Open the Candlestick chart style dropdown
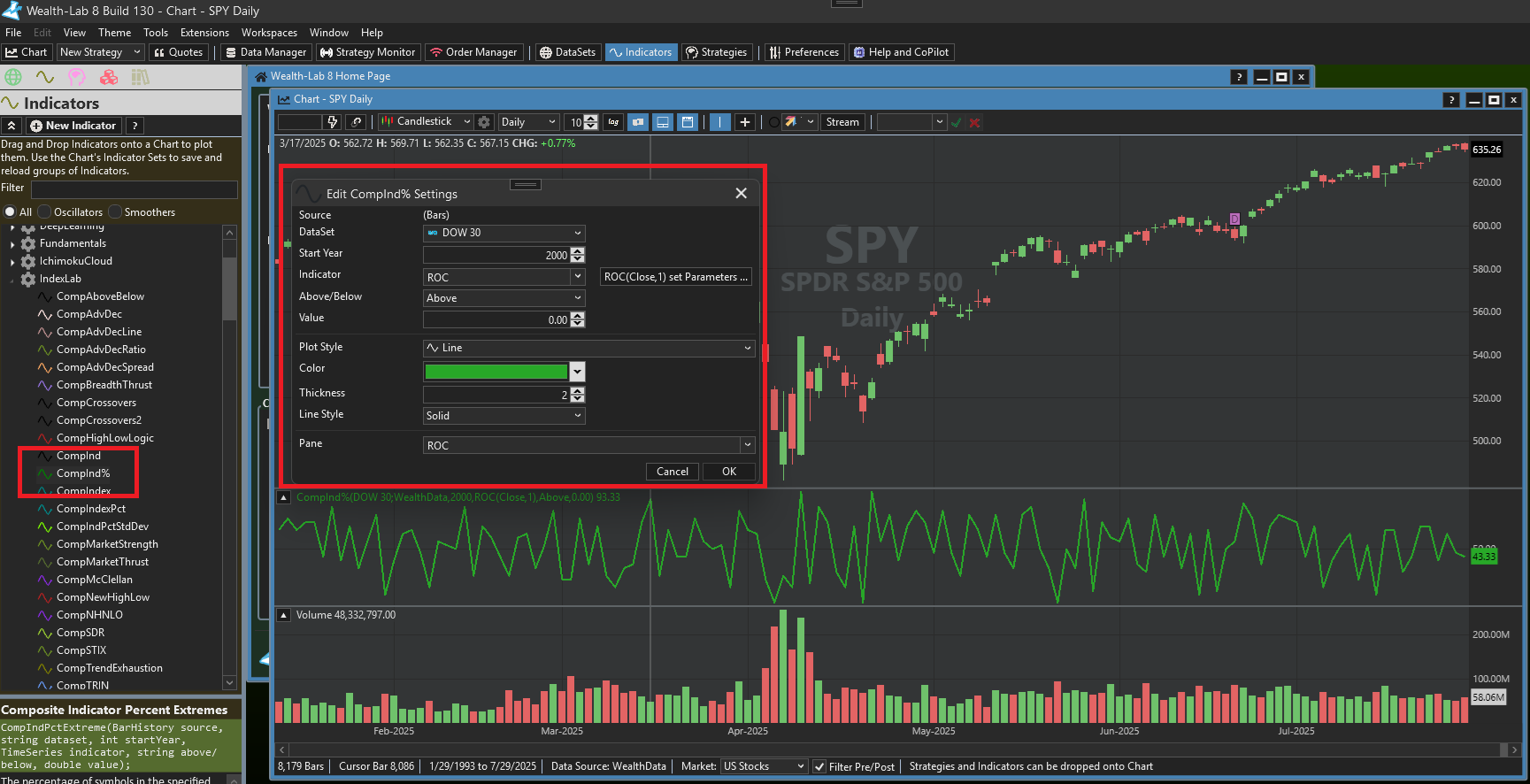 427,122
